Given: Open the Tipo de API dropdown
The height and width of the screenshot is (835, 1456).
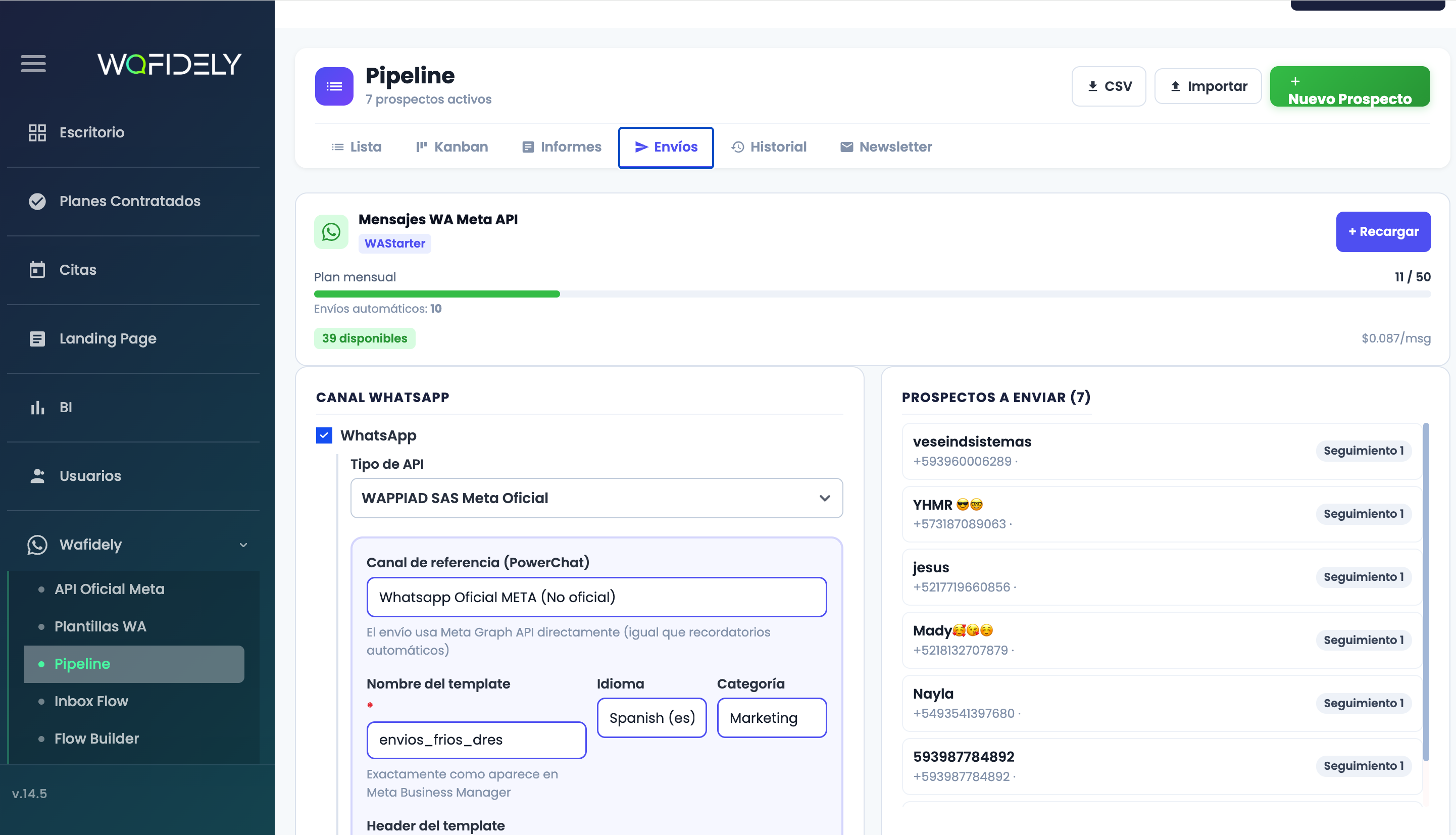Looking at the screenshot, I should (596, 498).
